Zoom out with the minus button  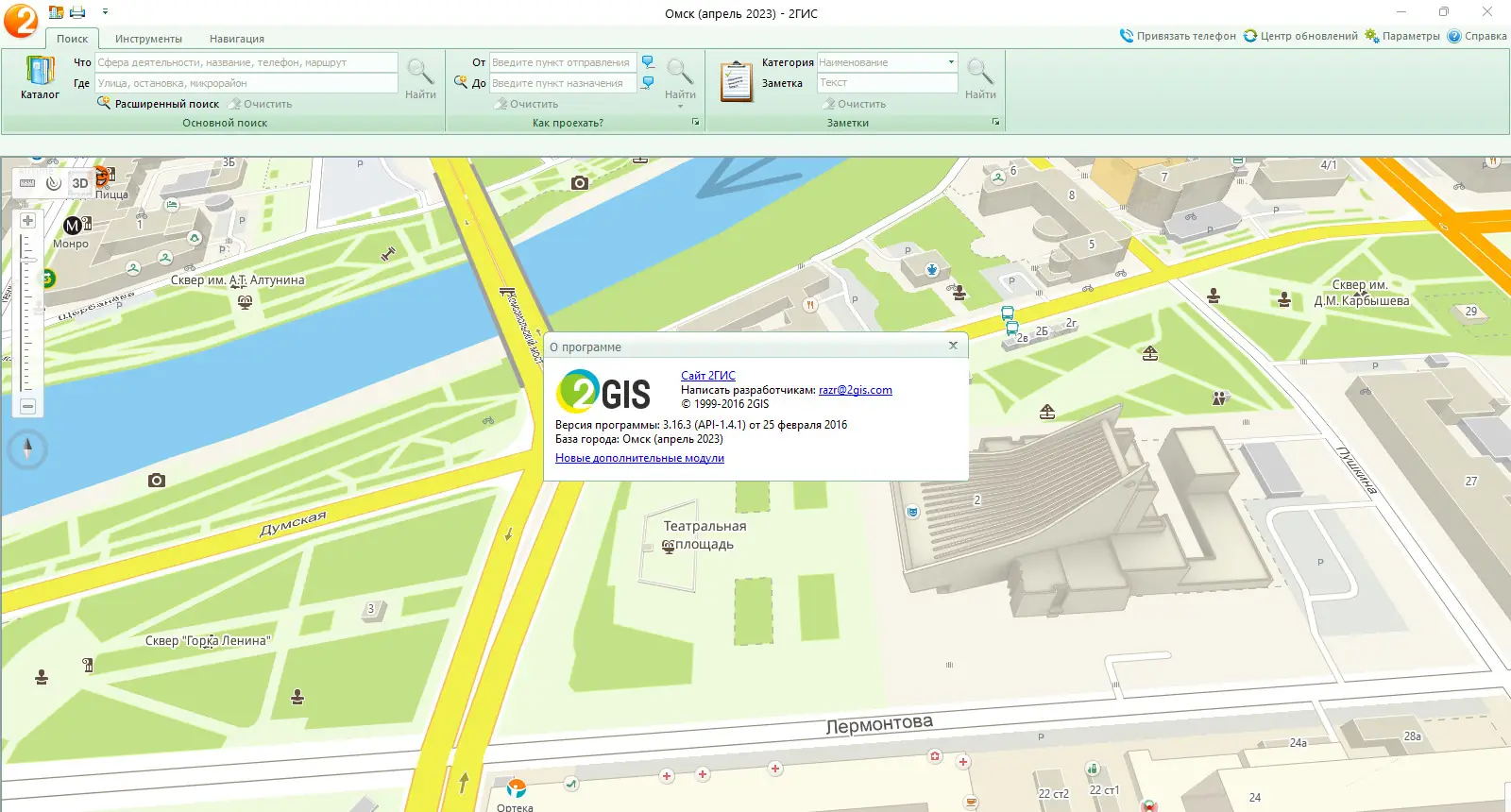pyautogui.click(x=28, y=406)
